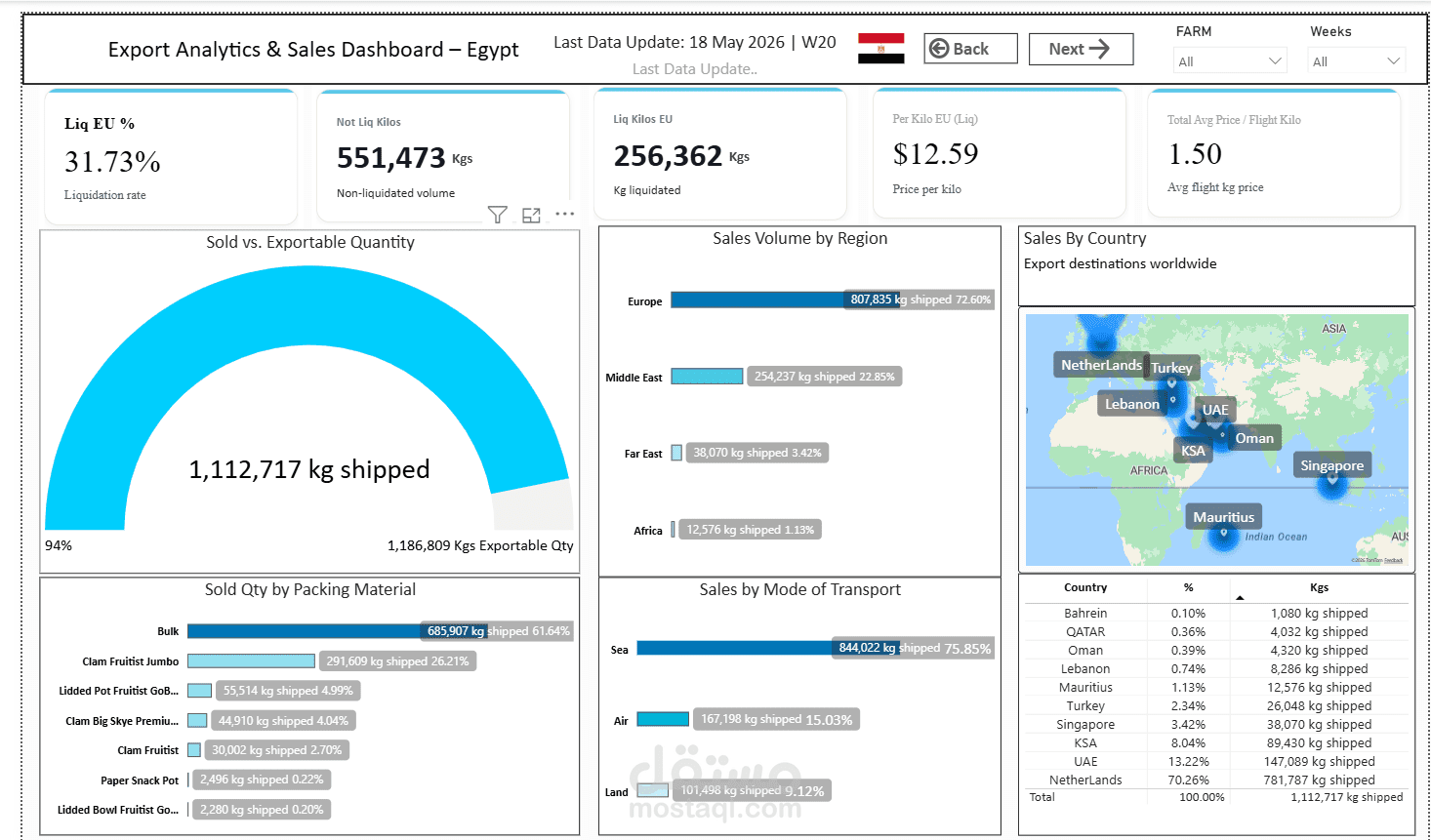Open focus mode icon above the gauge chart

tap(531, 215)
